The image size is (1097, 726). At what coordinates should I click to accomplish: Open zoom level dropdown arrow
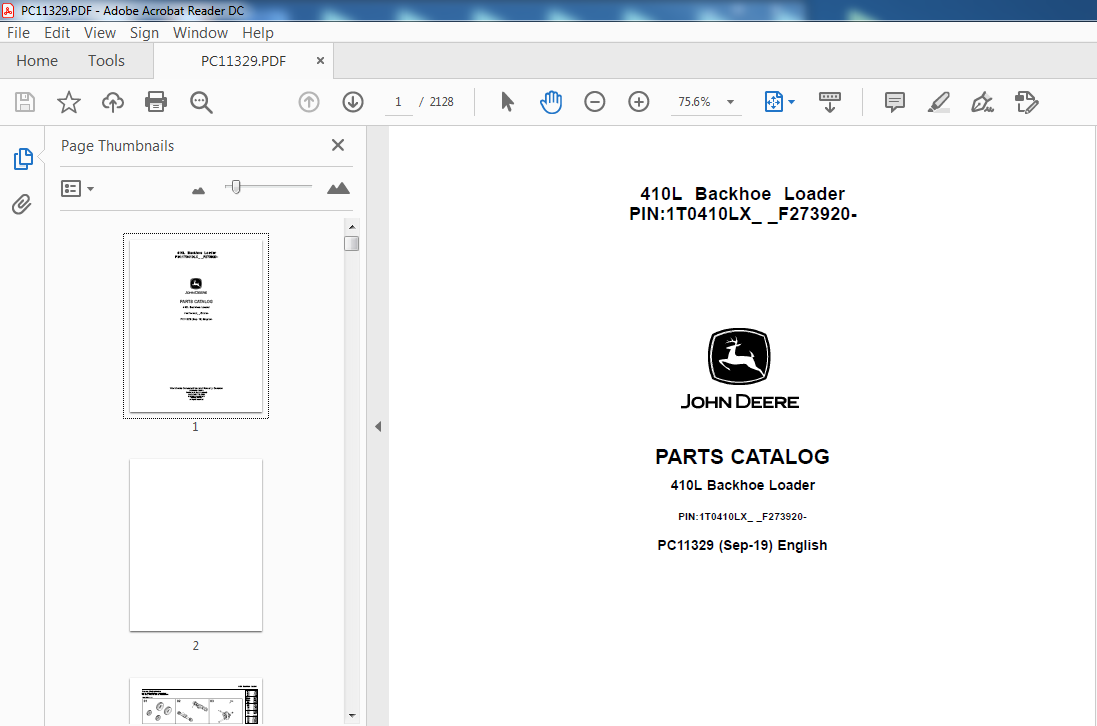coord(730,102)
